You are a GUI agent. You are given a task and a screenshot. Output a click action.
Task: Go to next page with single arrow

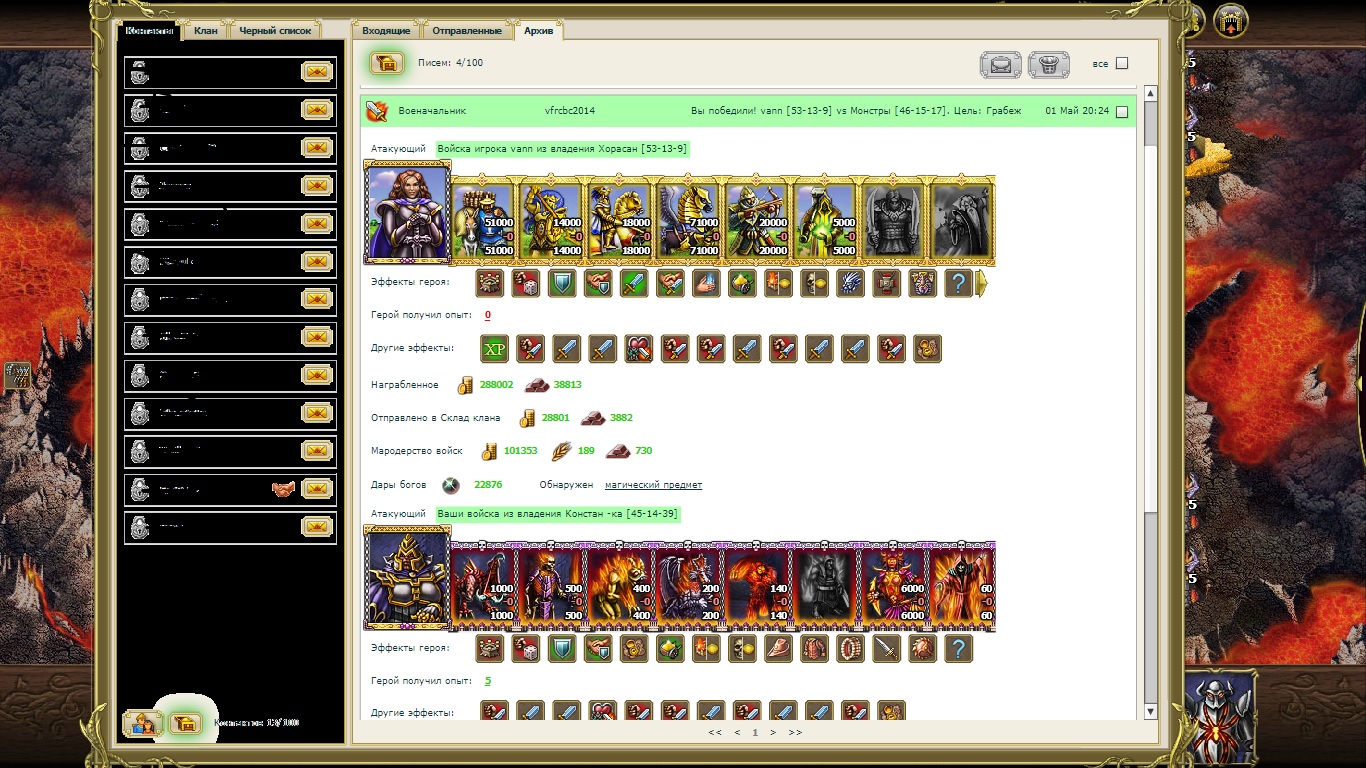[x=773, y=733]
